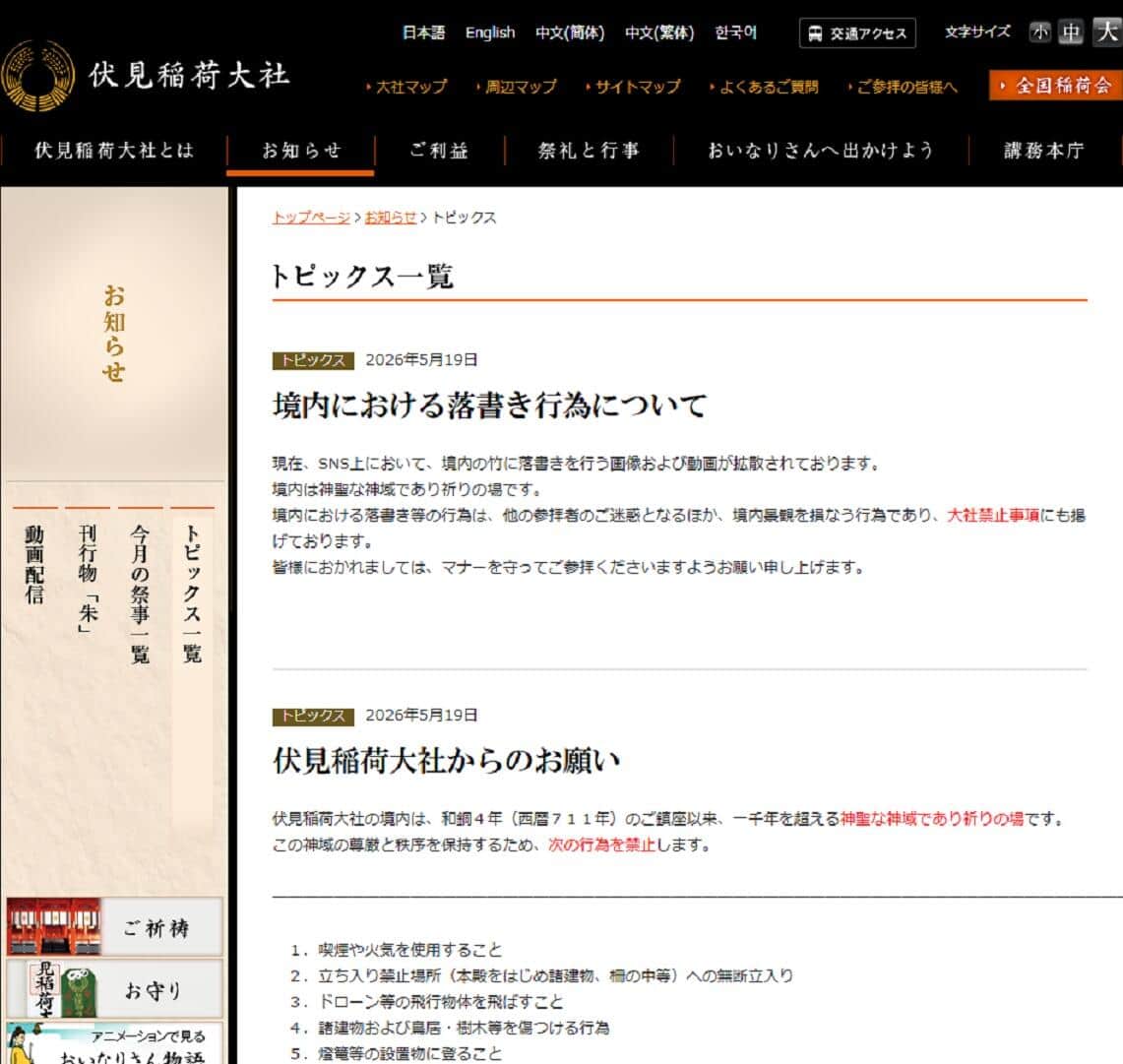Screen dimensions: 1123x1064
Task: Click sidebar お知らせ section title
Action: pos(113,333)
